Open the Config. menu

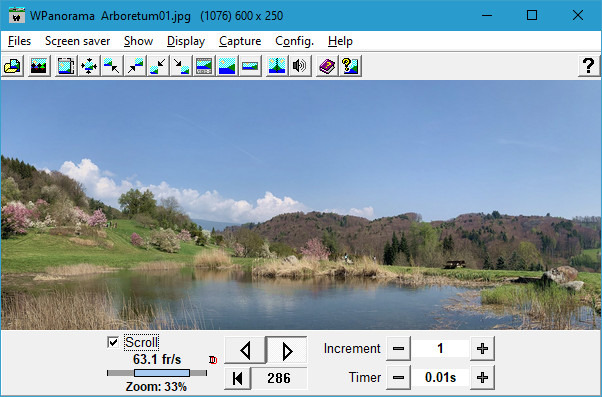(294, 41)
